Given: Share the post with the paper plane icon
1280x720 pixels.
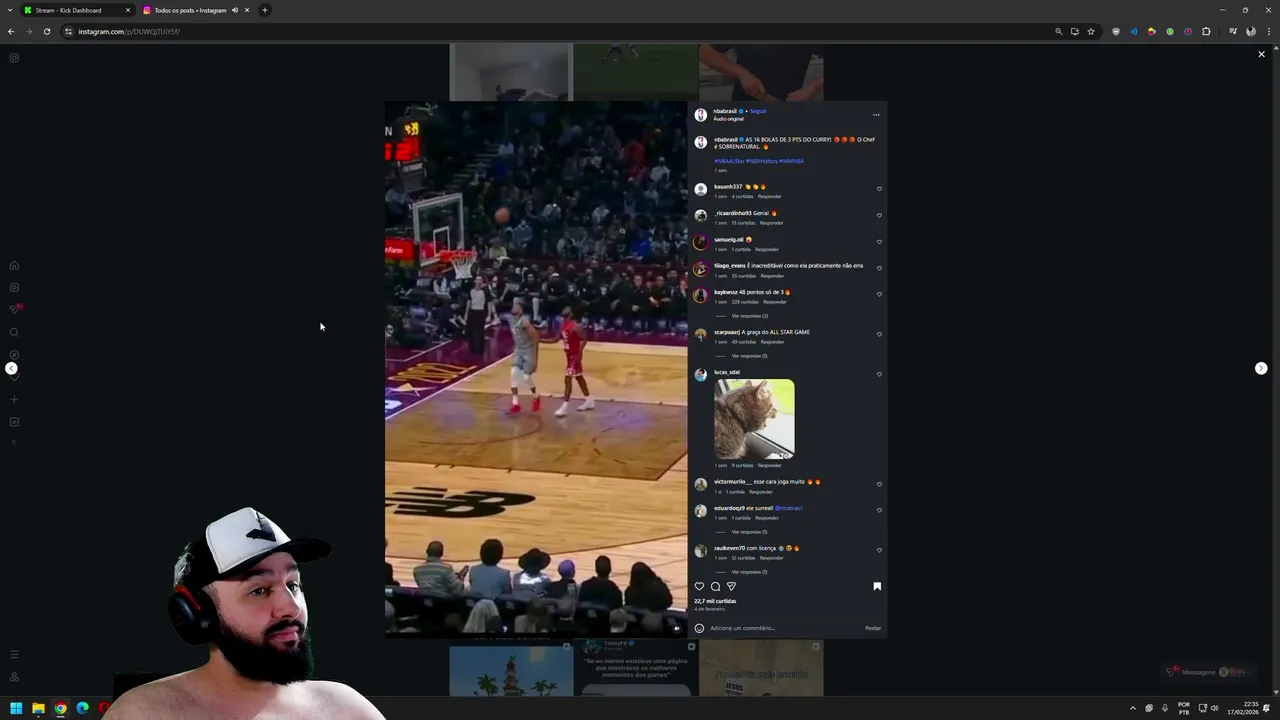Looking at the screenshot, I should tap(731, 586).
